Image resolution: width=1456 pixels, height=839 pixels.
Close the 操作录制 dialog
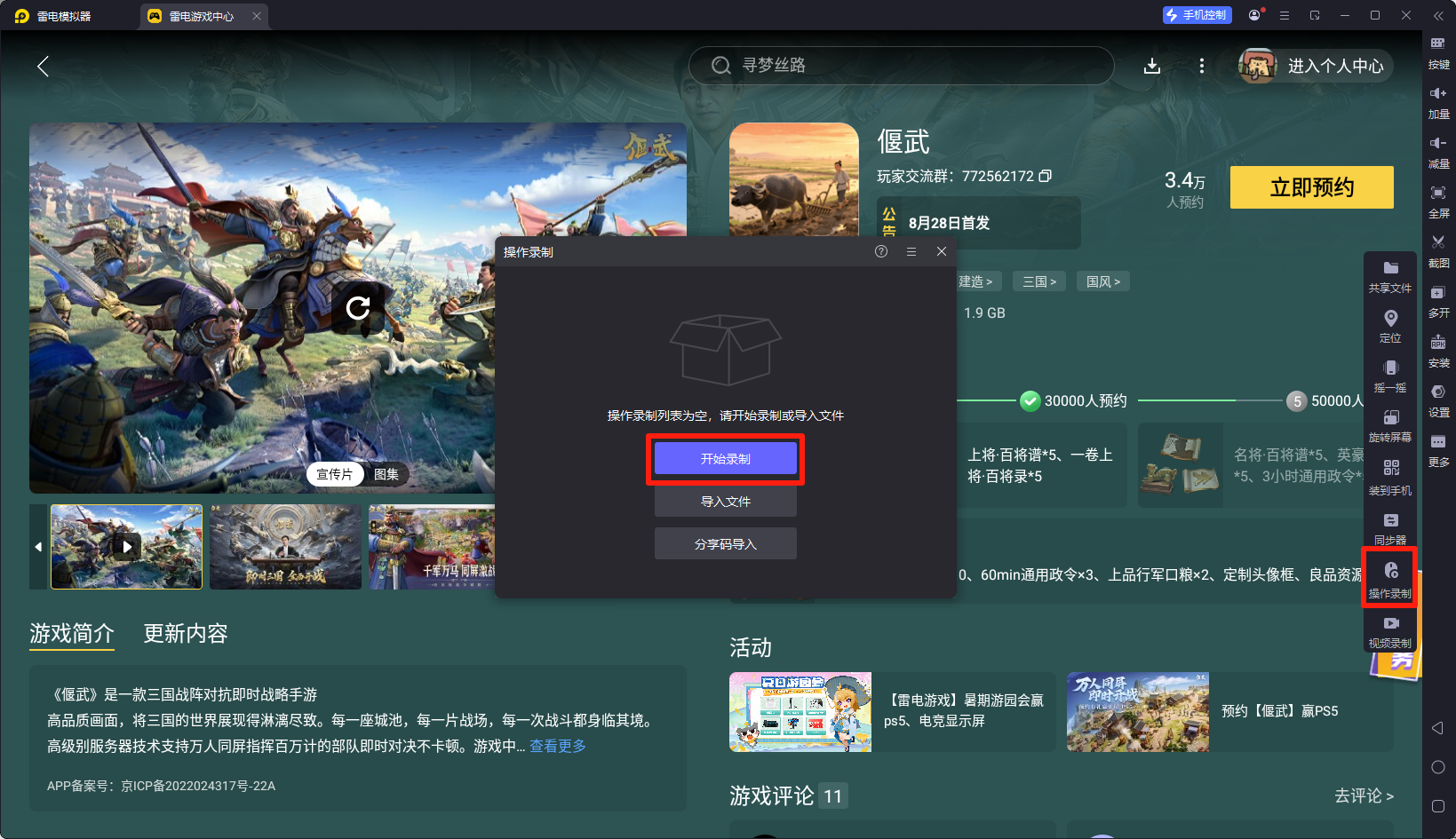tap(942, 252)
